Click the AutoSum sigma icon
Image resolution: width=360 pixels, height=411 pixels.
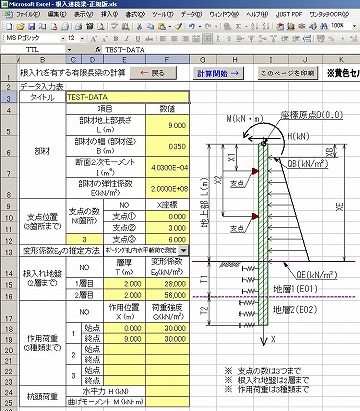238,26
